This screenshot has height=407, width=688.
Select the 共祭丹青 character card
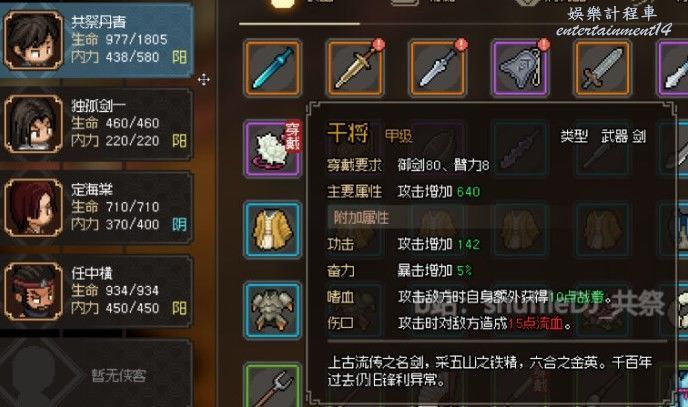click(x=97, y=40)
